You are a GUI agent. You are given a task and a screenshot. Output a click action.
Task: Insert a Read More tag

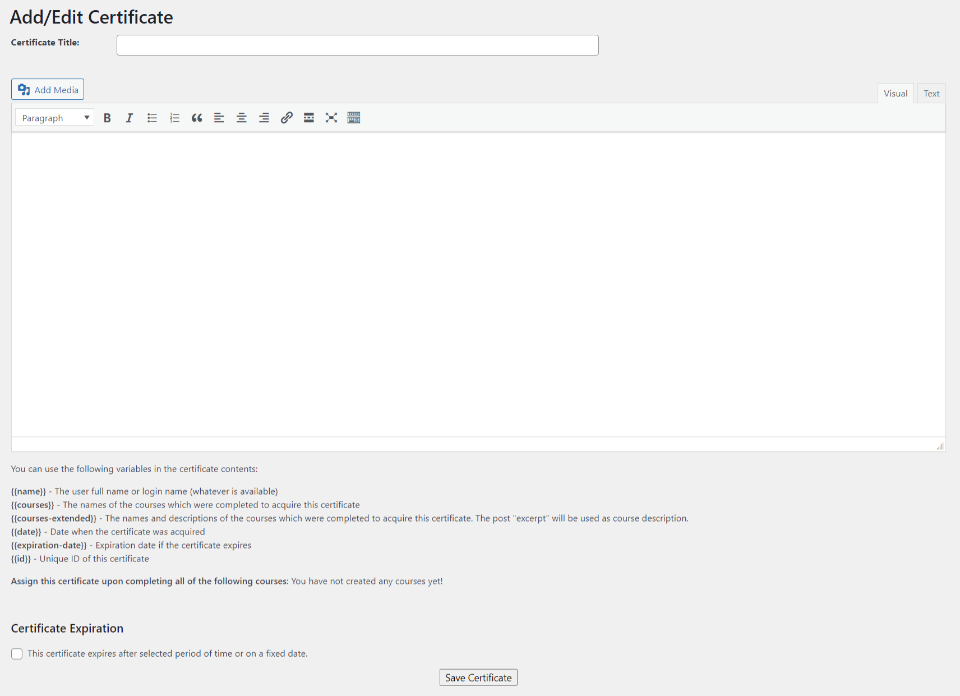(309, 118)
